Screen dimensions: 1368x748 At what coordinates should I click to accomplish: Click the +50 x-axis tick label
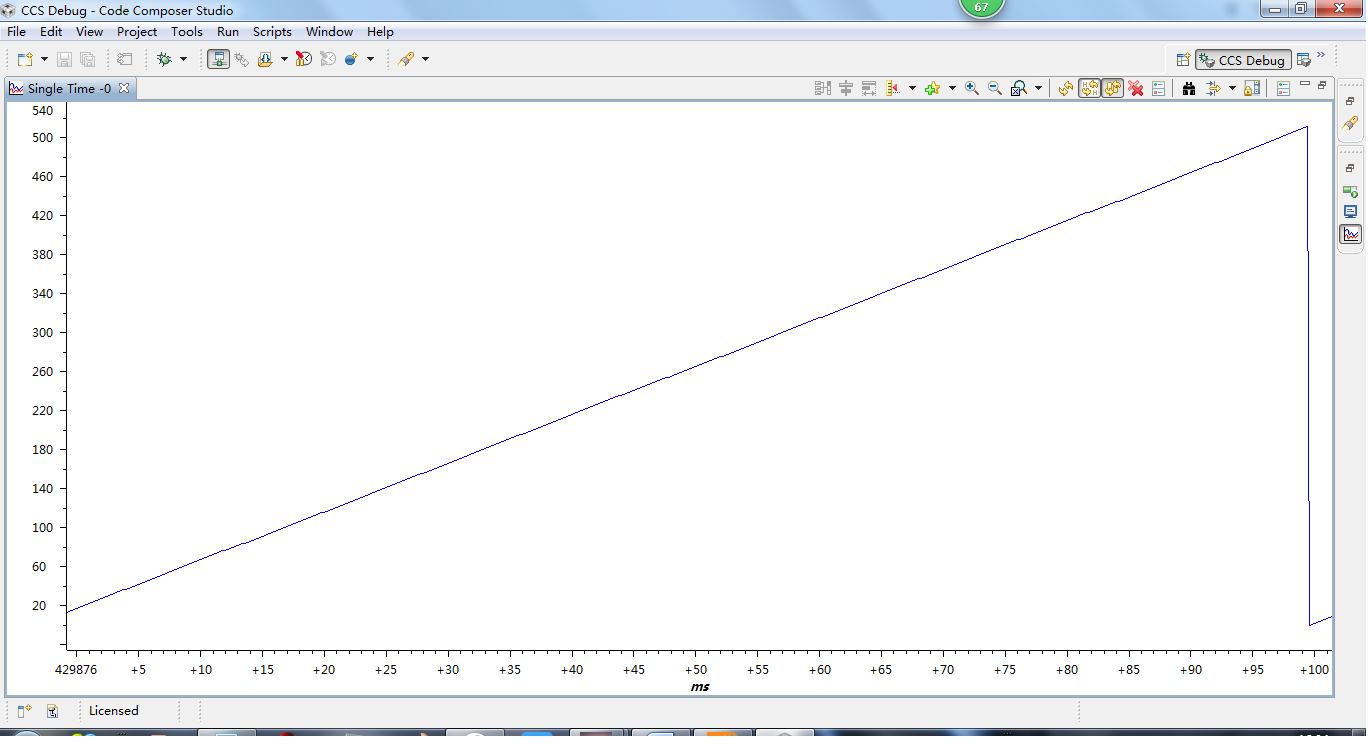coord(695,670)
